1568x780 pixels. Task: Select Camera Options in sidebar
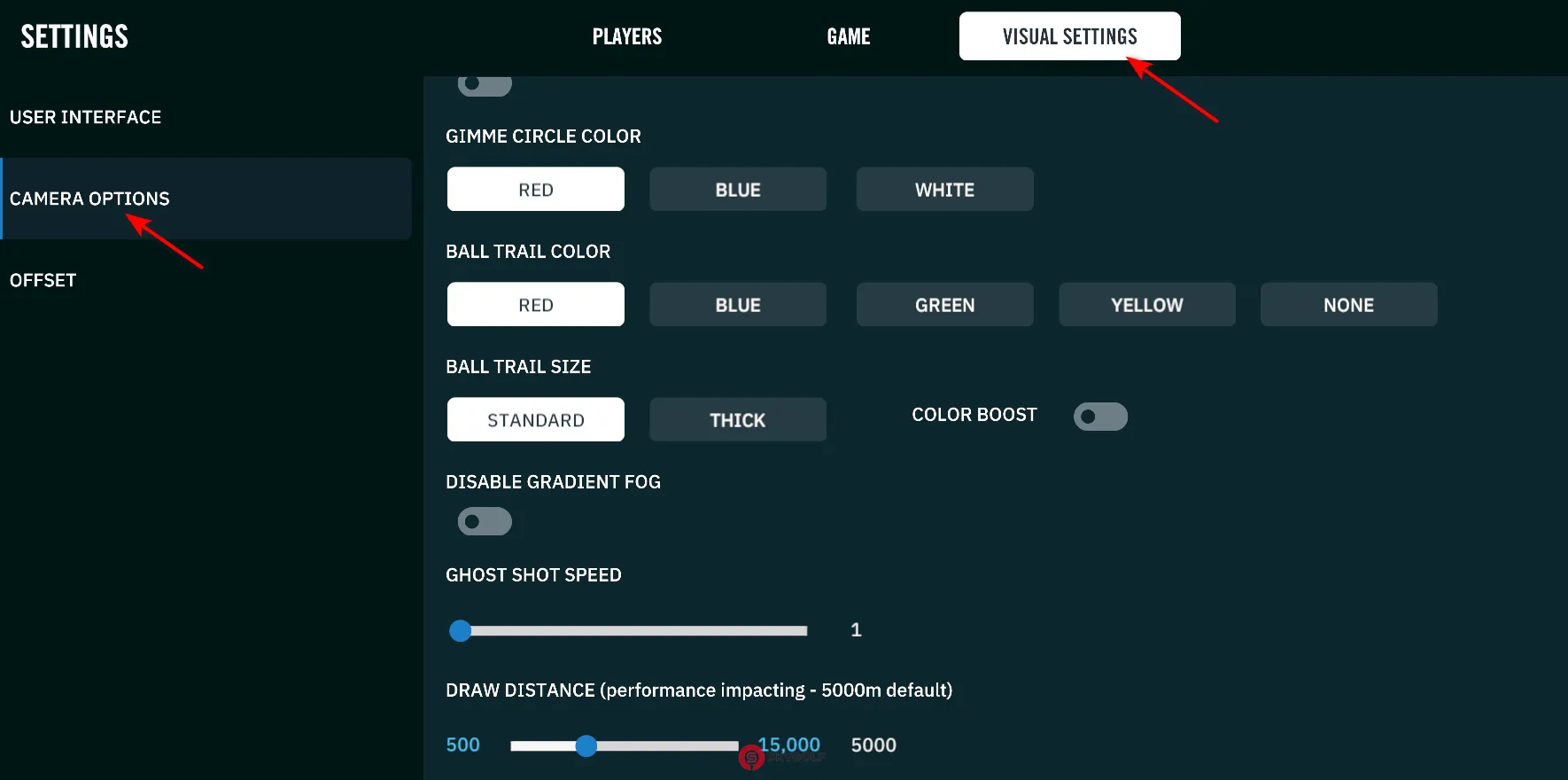(89, 199)
